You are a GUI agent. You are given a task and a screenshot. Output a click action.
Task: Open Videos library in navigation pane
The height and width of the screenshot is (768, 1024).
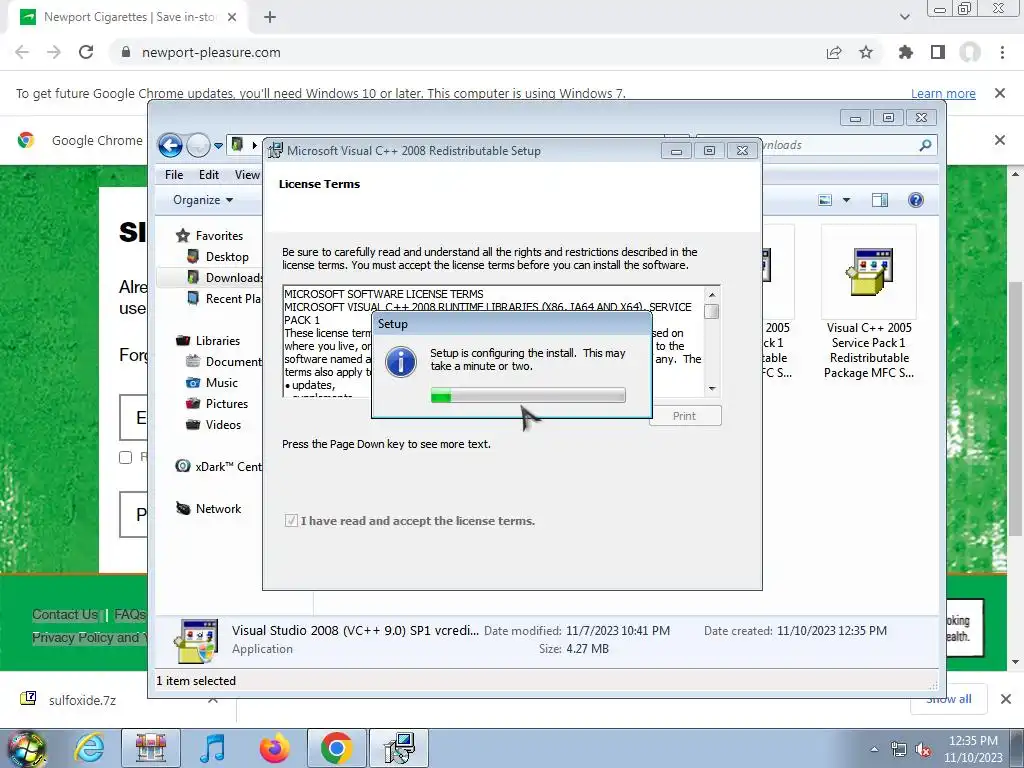click(214, 424)
